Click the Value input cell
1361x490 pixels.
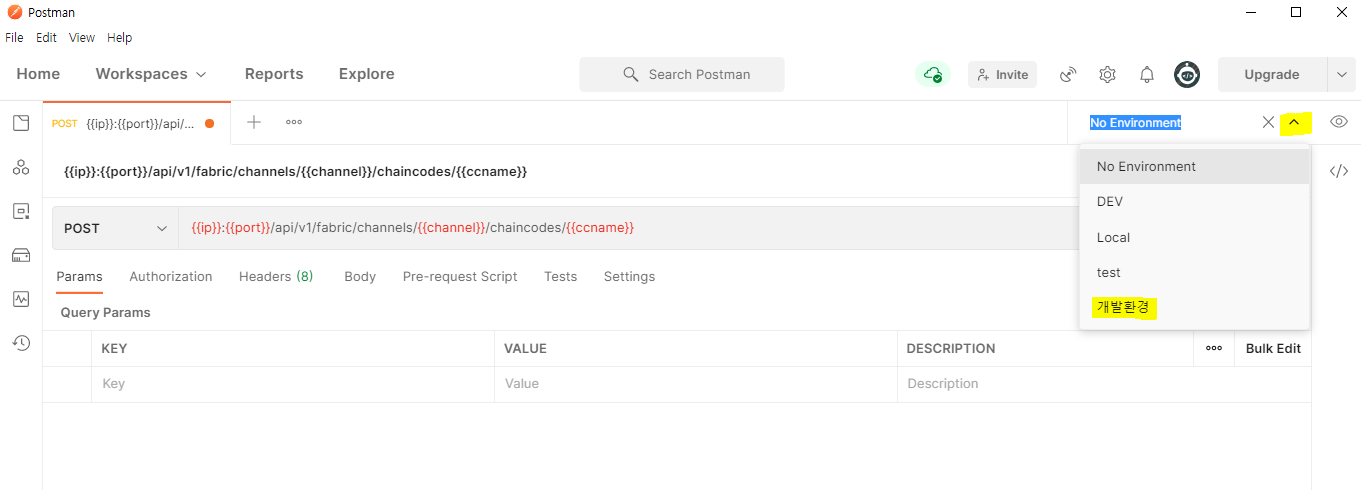coord(695,383)
